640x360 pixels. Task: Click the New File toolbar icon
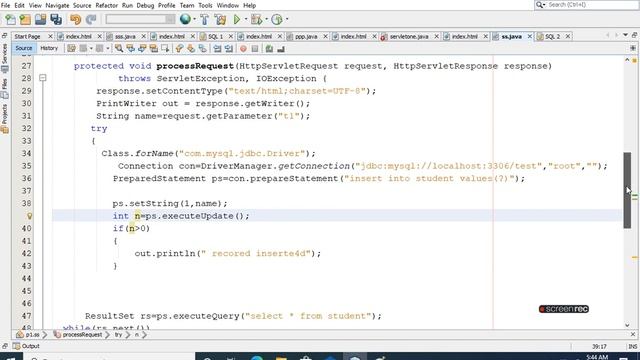tap(10, 19)
